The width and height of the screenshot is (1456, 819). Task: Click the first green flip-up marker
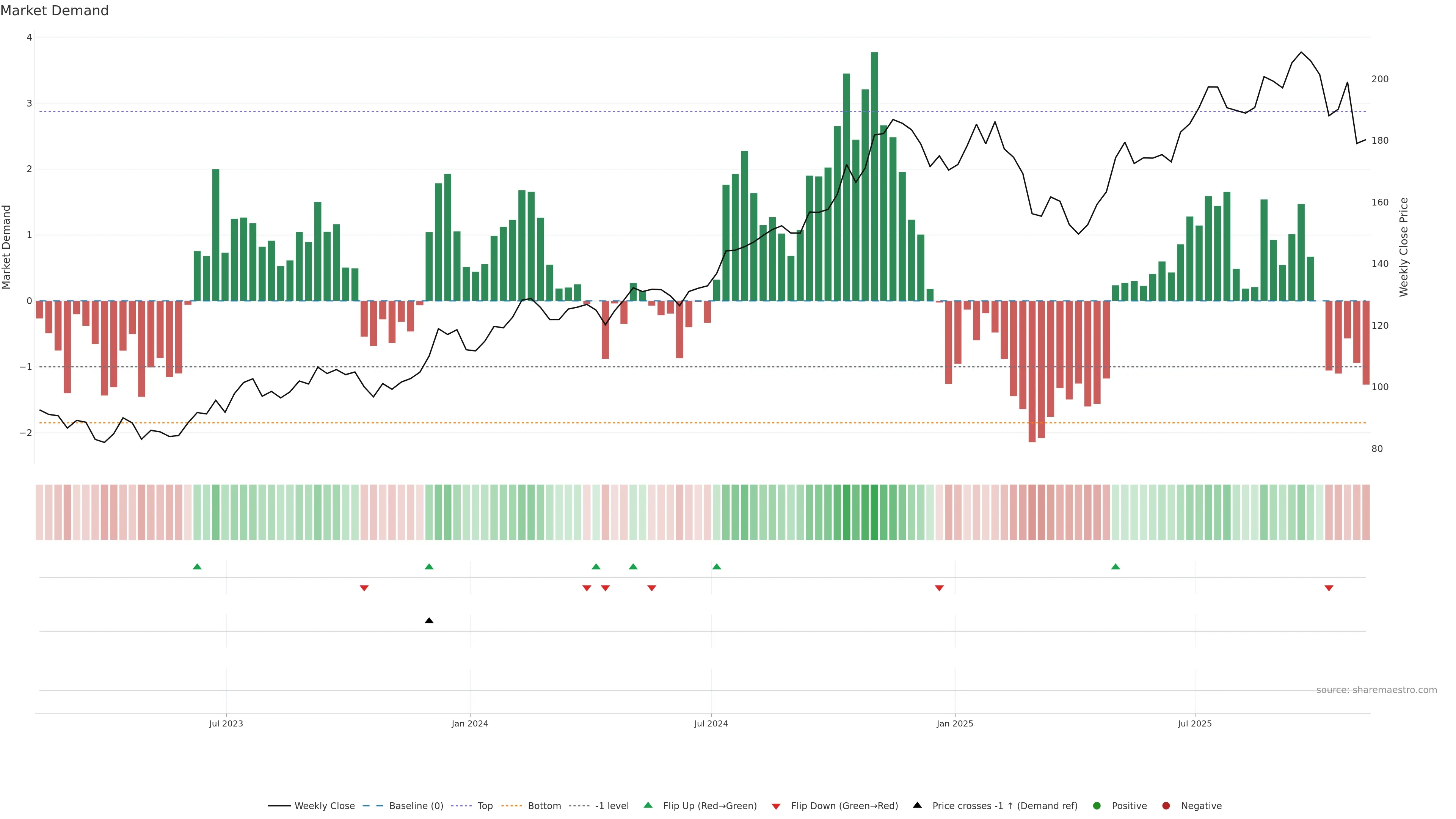(x=197, y=566)
